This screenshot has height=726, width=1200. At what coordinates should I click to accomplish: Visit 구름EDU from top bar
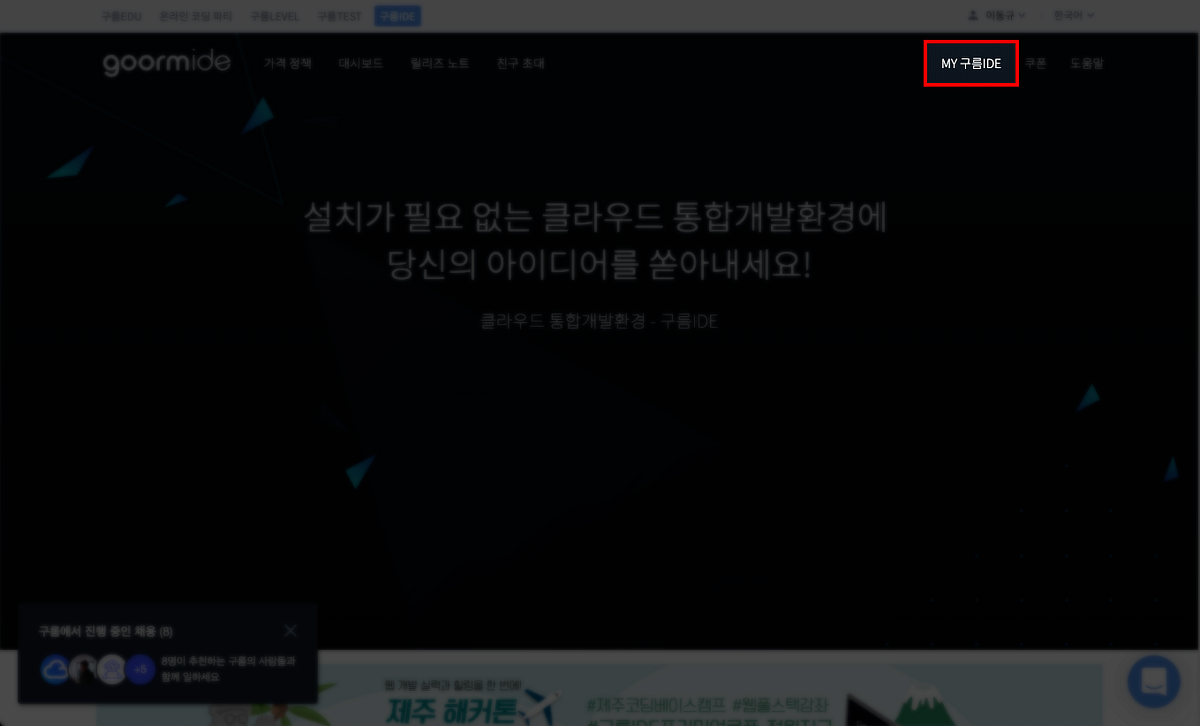pos(120,15)
